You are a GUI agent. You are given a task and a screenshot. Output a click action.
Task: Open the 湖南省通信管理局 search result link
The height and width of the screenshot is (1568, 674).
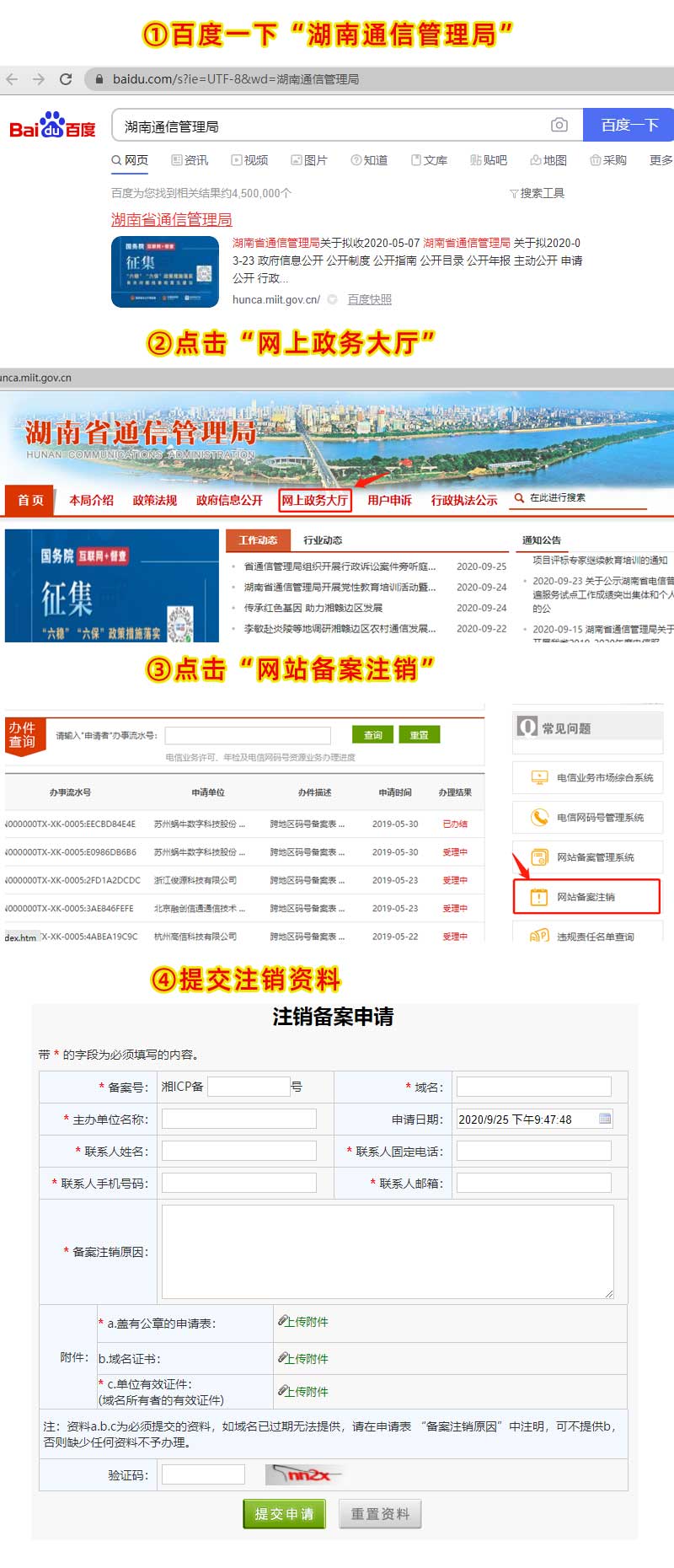(x=171, y=219)
